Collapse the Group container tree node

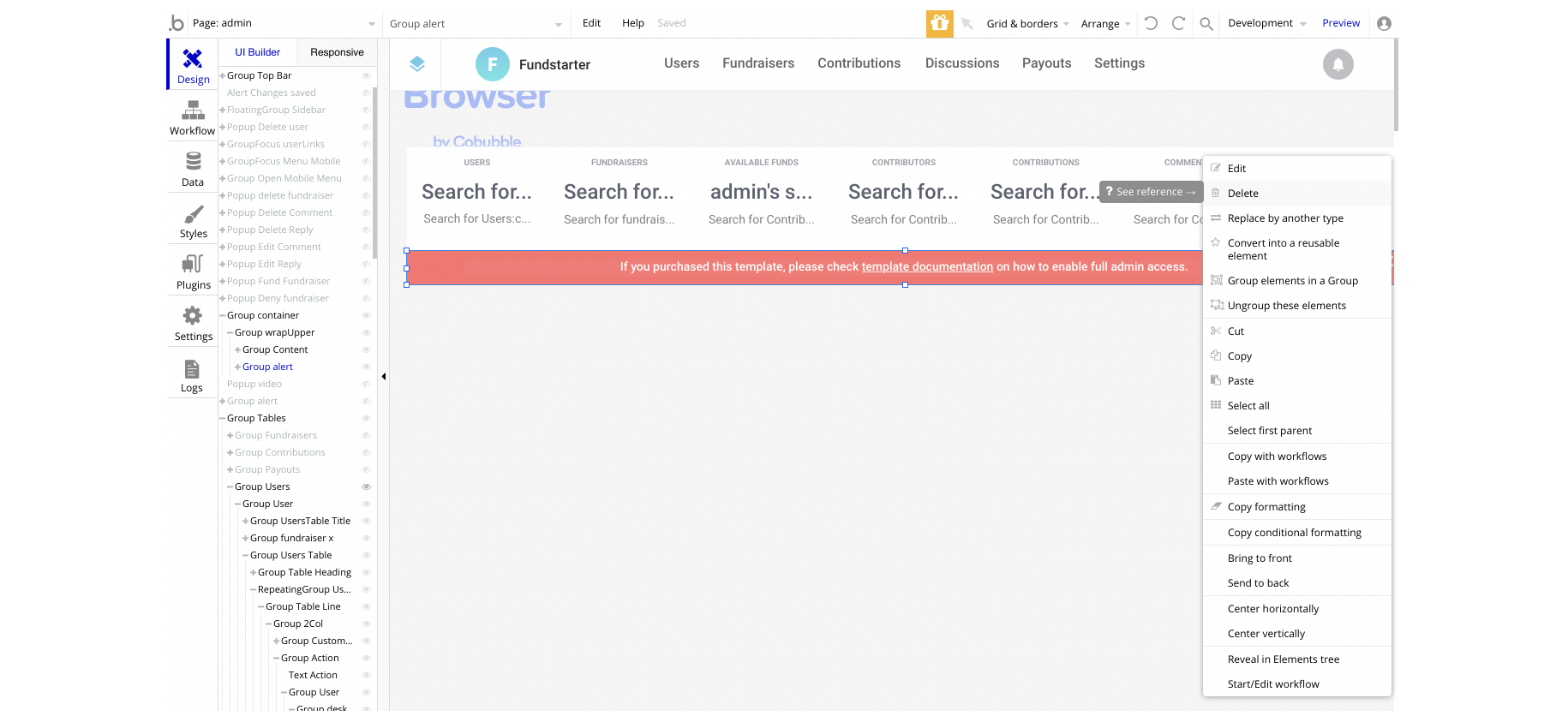click(x=223, y=316)
